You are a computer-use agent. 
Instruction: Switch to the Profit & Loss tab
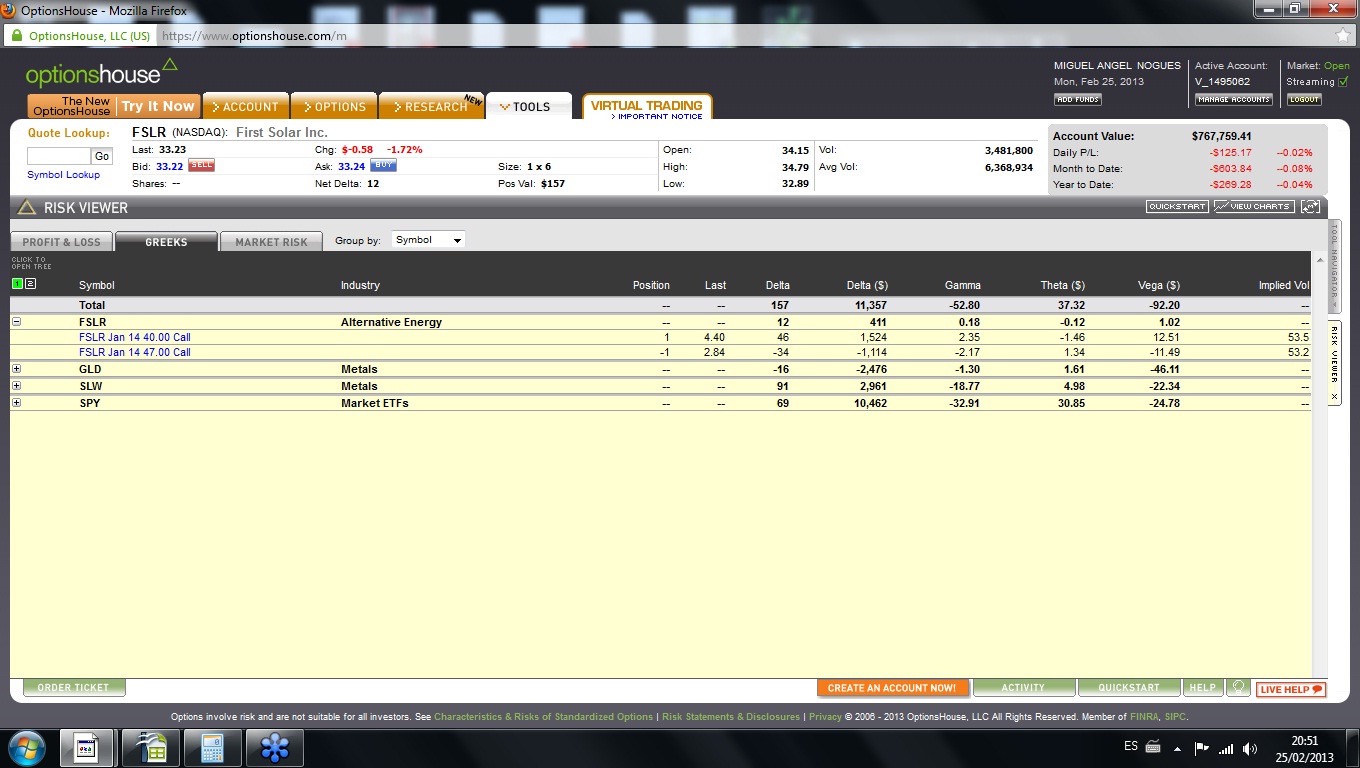click(62, 242)
